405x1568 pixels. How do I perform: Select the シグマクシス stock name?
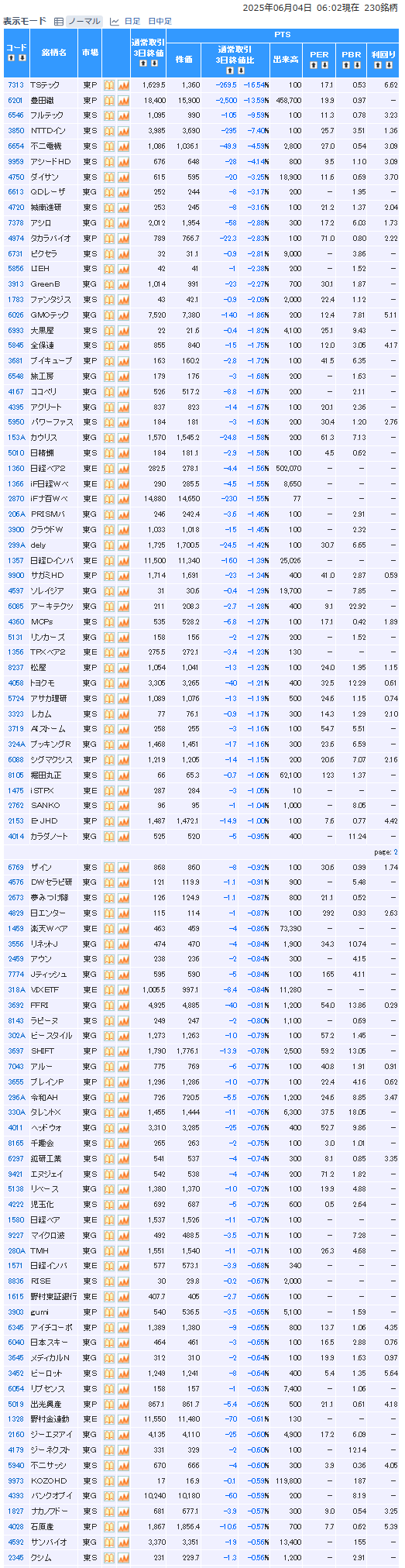pos(50,760)
